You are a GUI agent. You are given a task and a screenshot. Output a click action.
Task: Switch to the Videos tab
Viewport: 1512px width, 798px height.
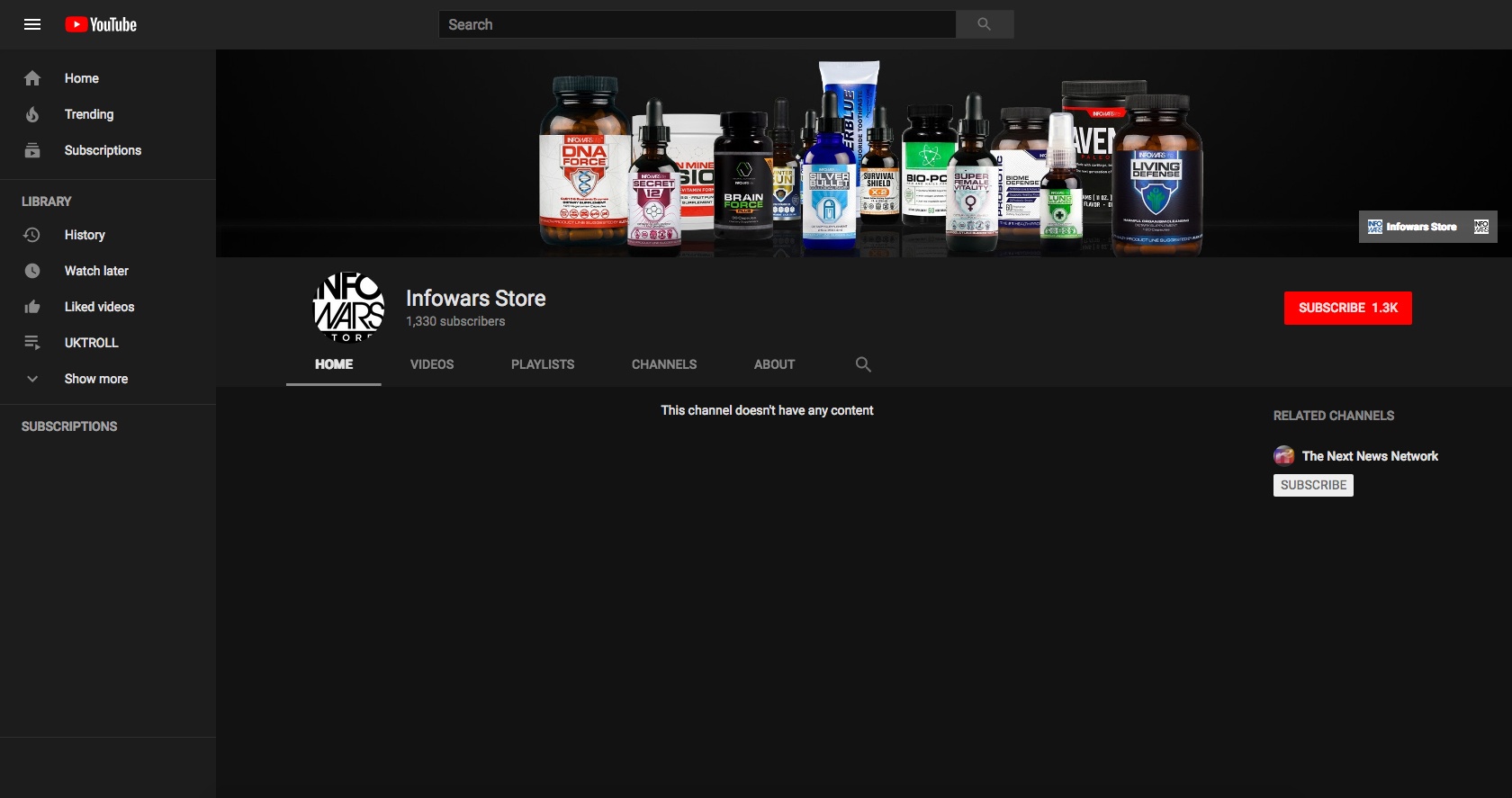(x=432, y=364)
